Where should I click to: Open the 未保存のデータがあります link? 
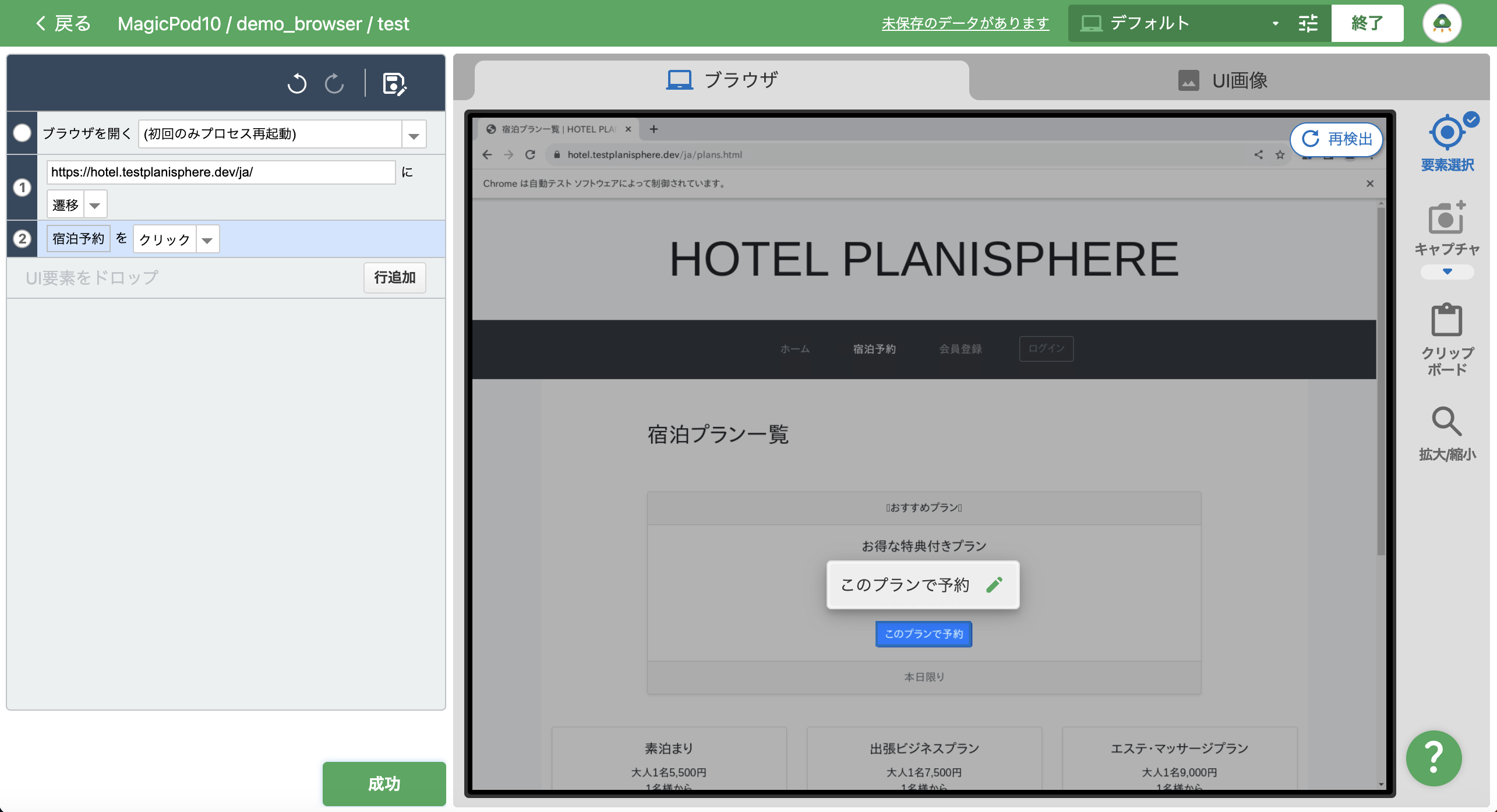965,23
